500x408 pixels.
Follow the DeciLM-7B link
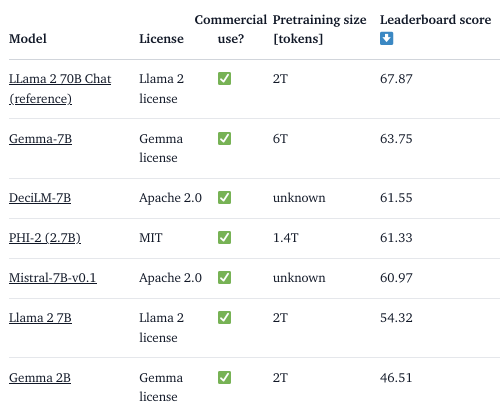point(40,198)
